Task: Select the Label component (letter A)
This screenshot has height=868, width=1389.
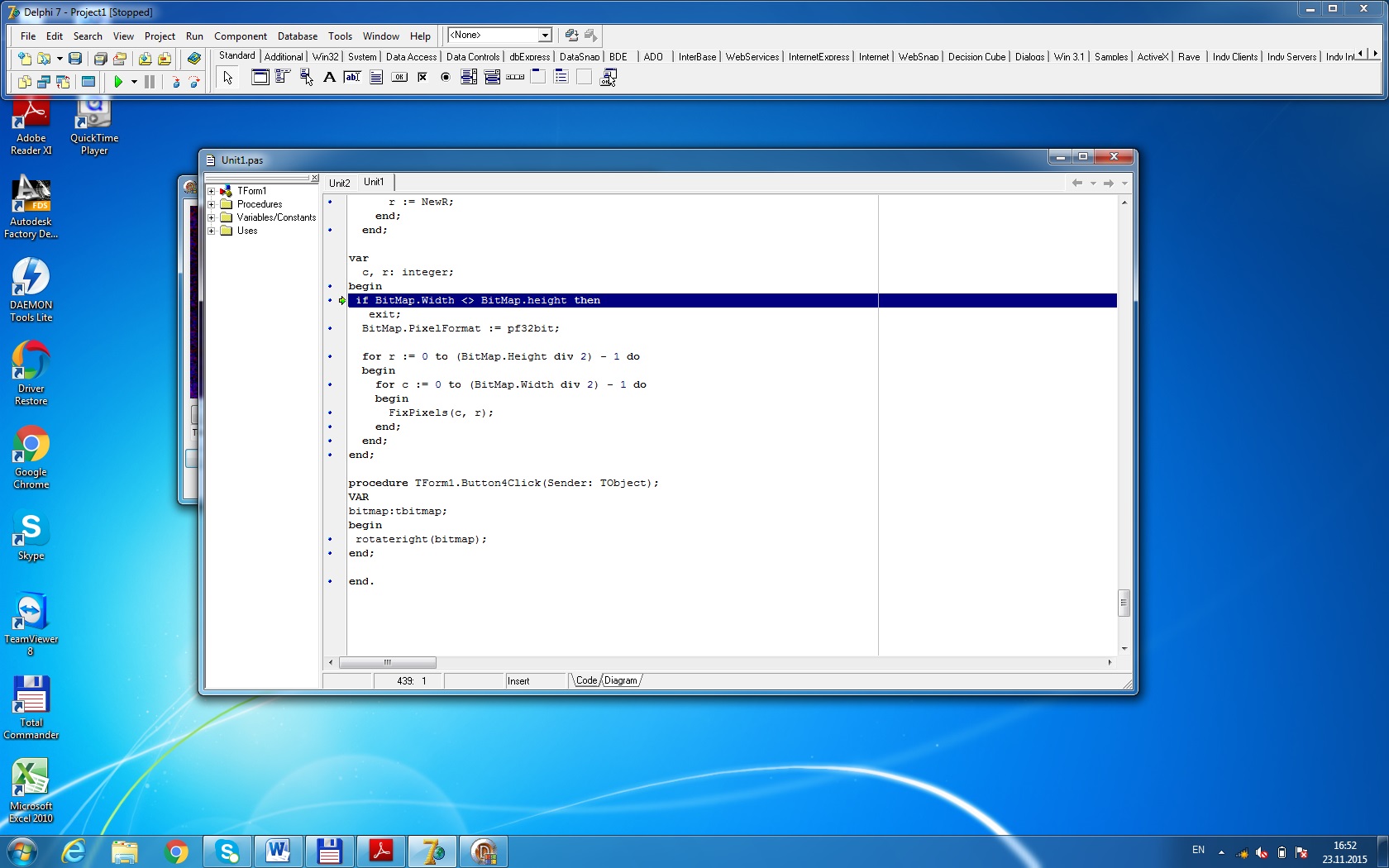Action: 329,78
